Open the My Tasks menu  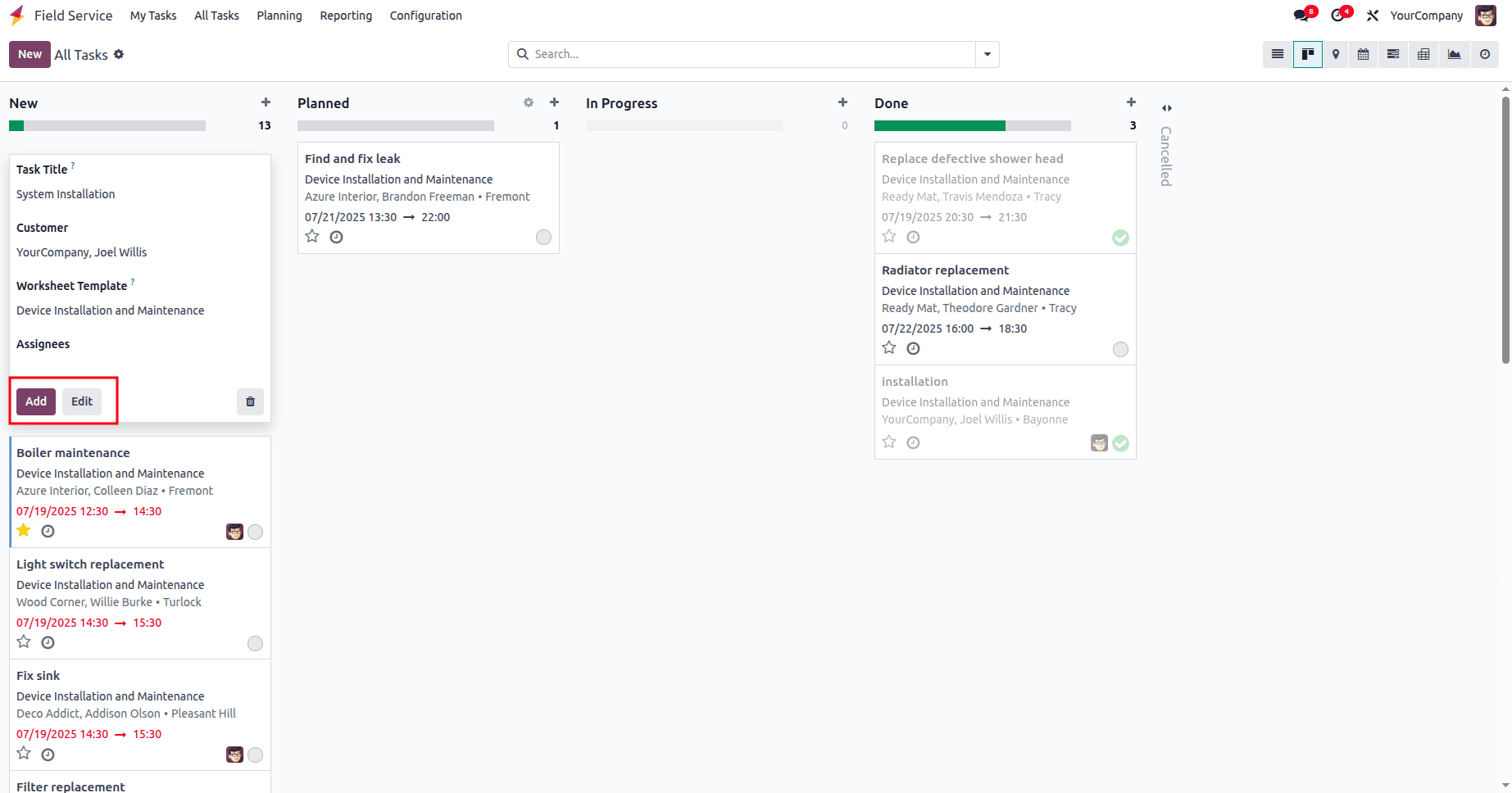[x=153, y=16]
